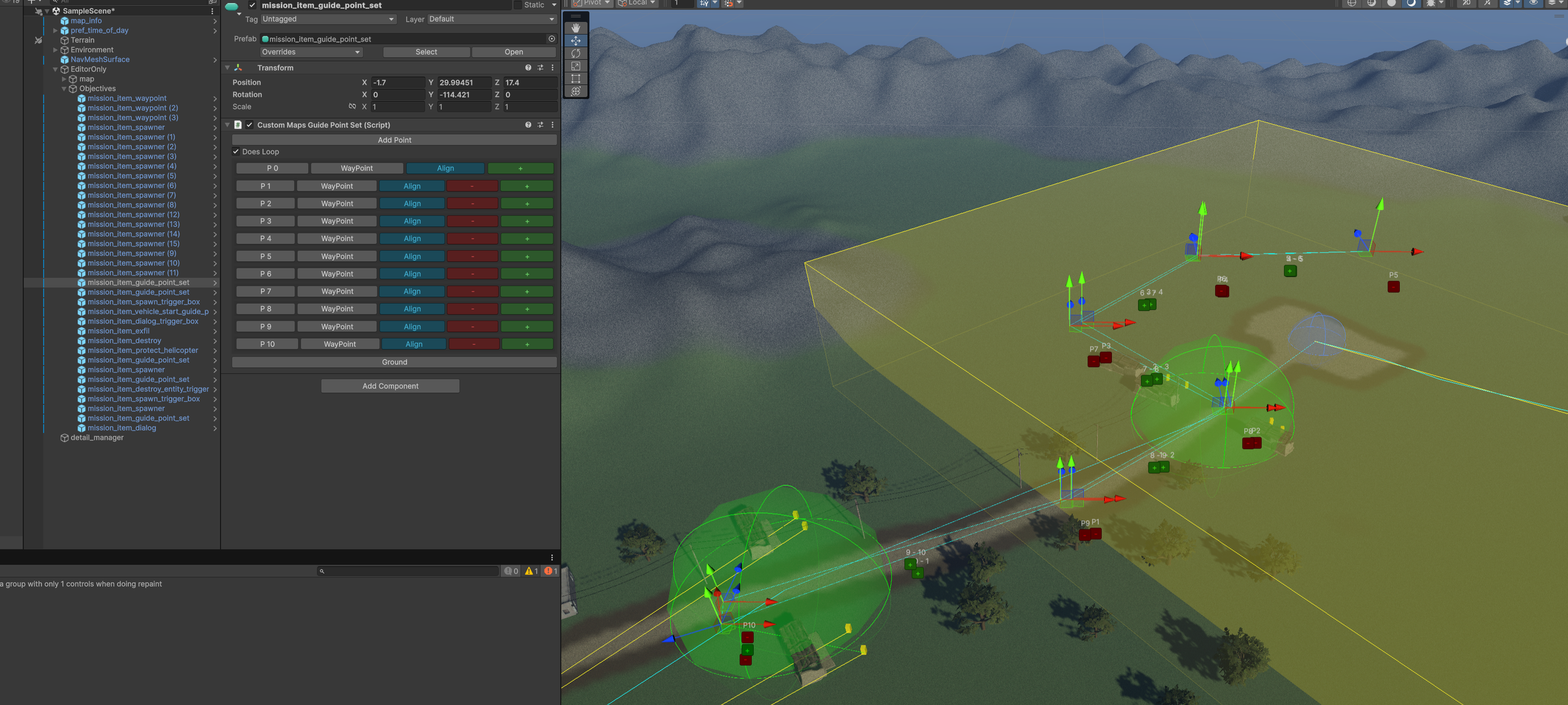Screen dimensions: 1568x705
Task: Toggle the Does Loop checkbox
Action: click(x=236, y=152)
